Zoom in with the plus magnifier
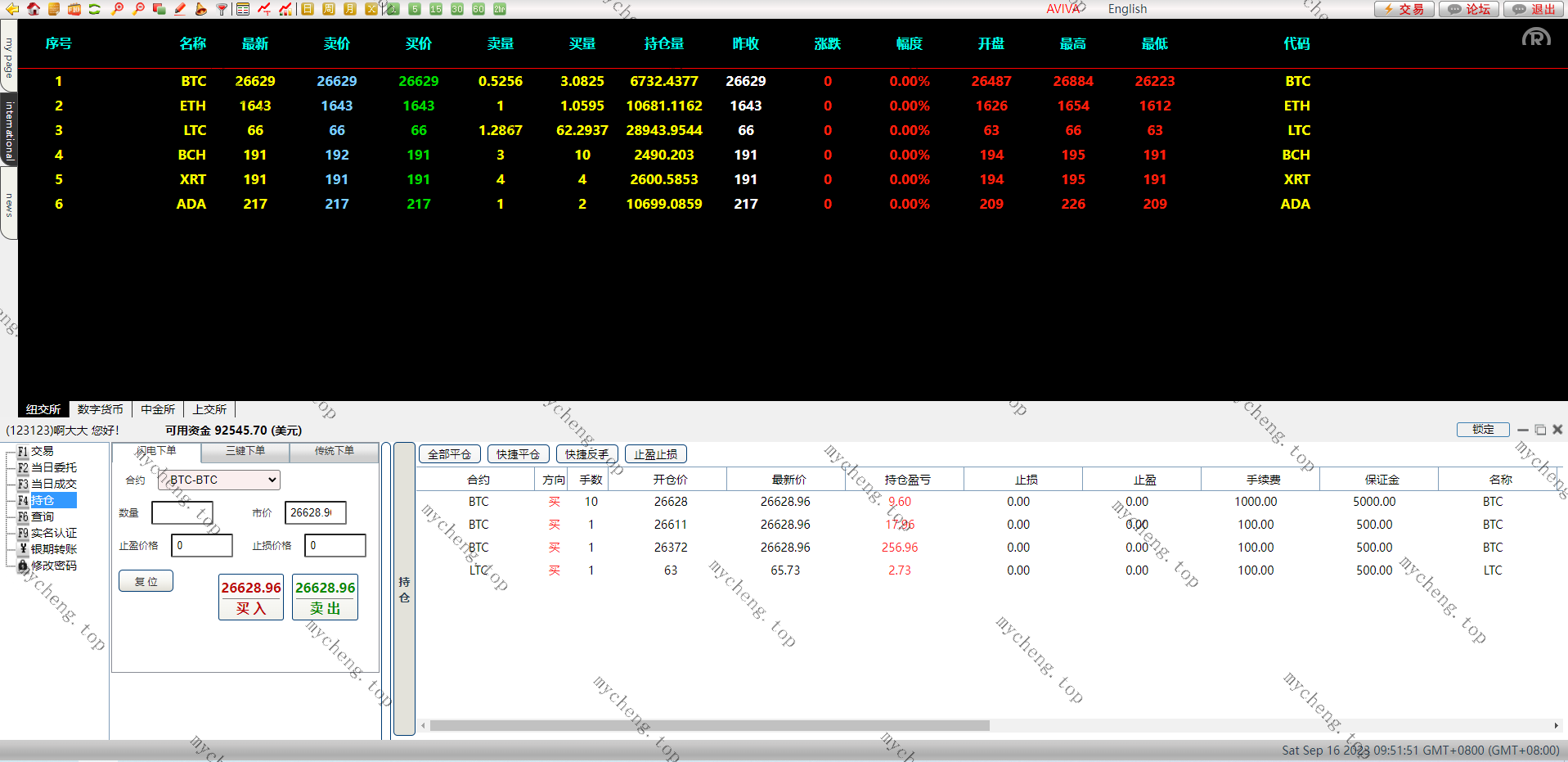 [118, 9]
